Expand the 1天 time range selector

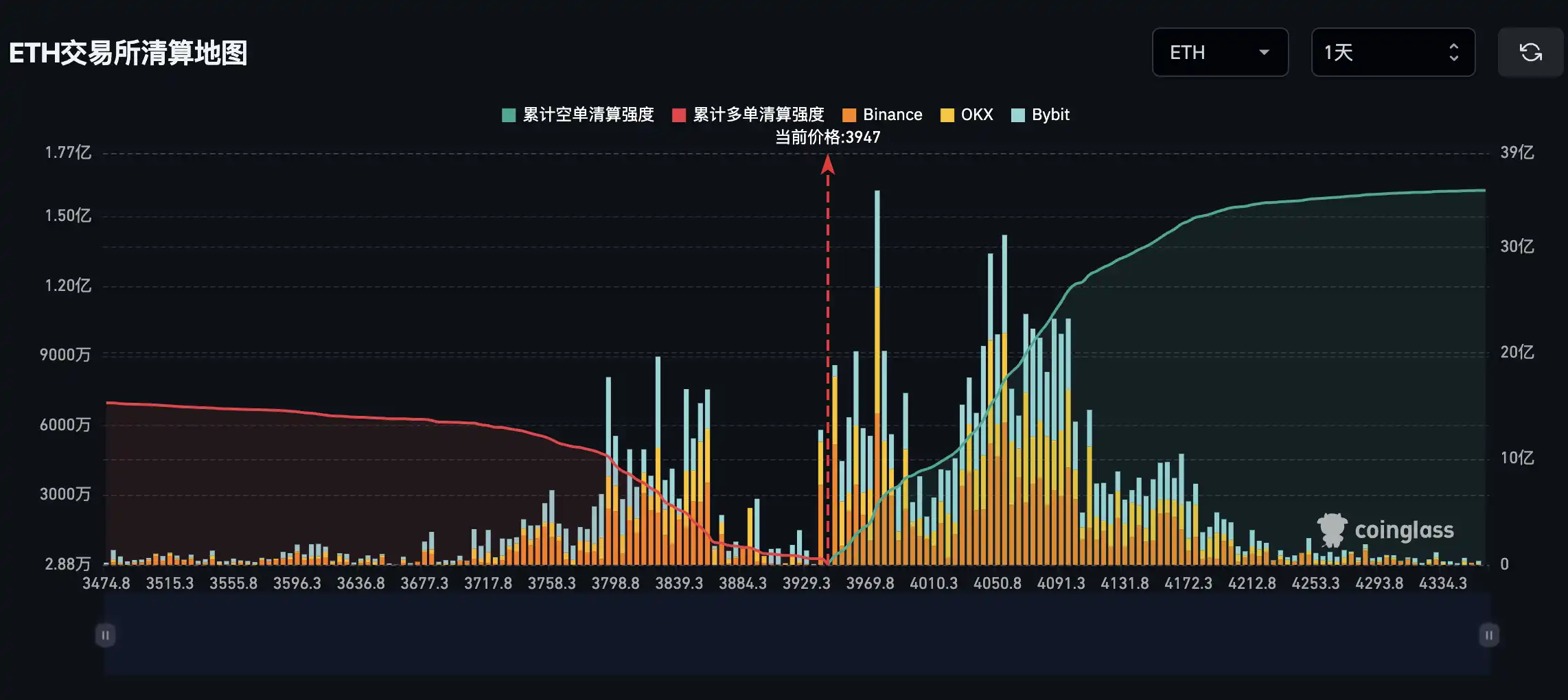coord(1392,52)
